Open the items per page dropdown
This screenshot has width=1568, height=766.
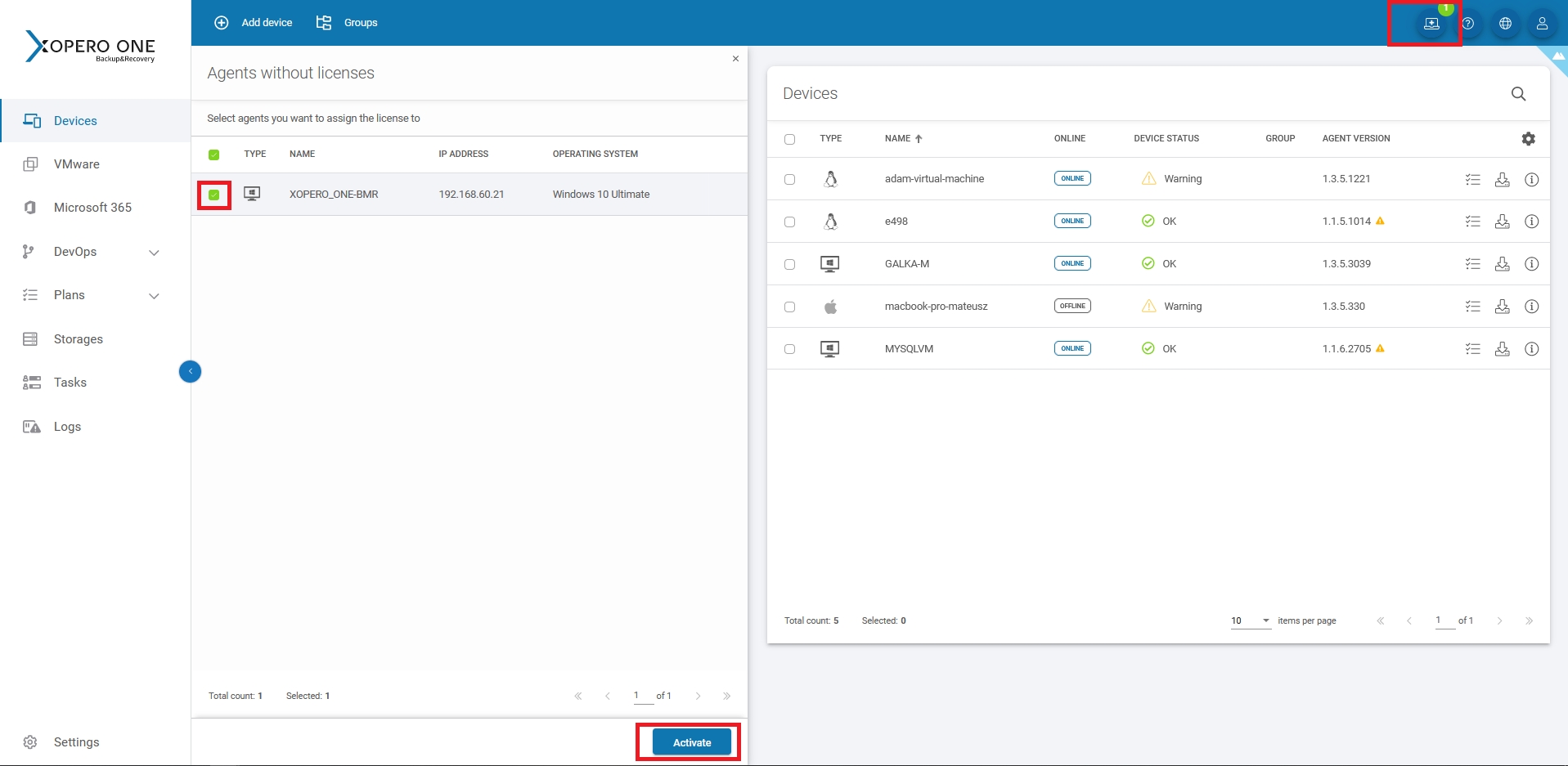(x=1251, y=620)
